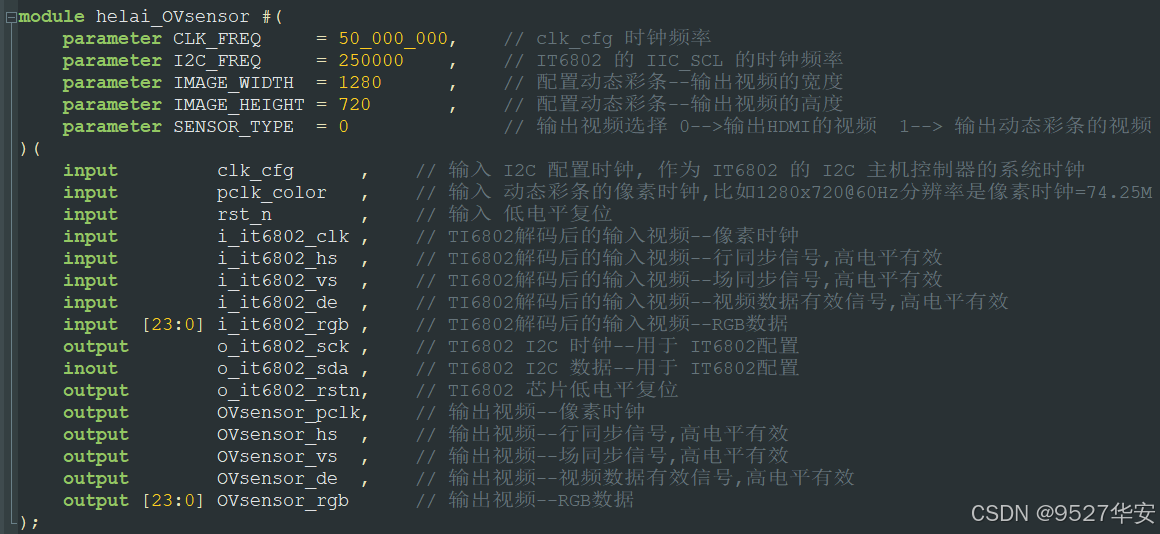Click the pclk_color port name
The width and height of the screenshot is (1160, 534).
pos(272,192)
